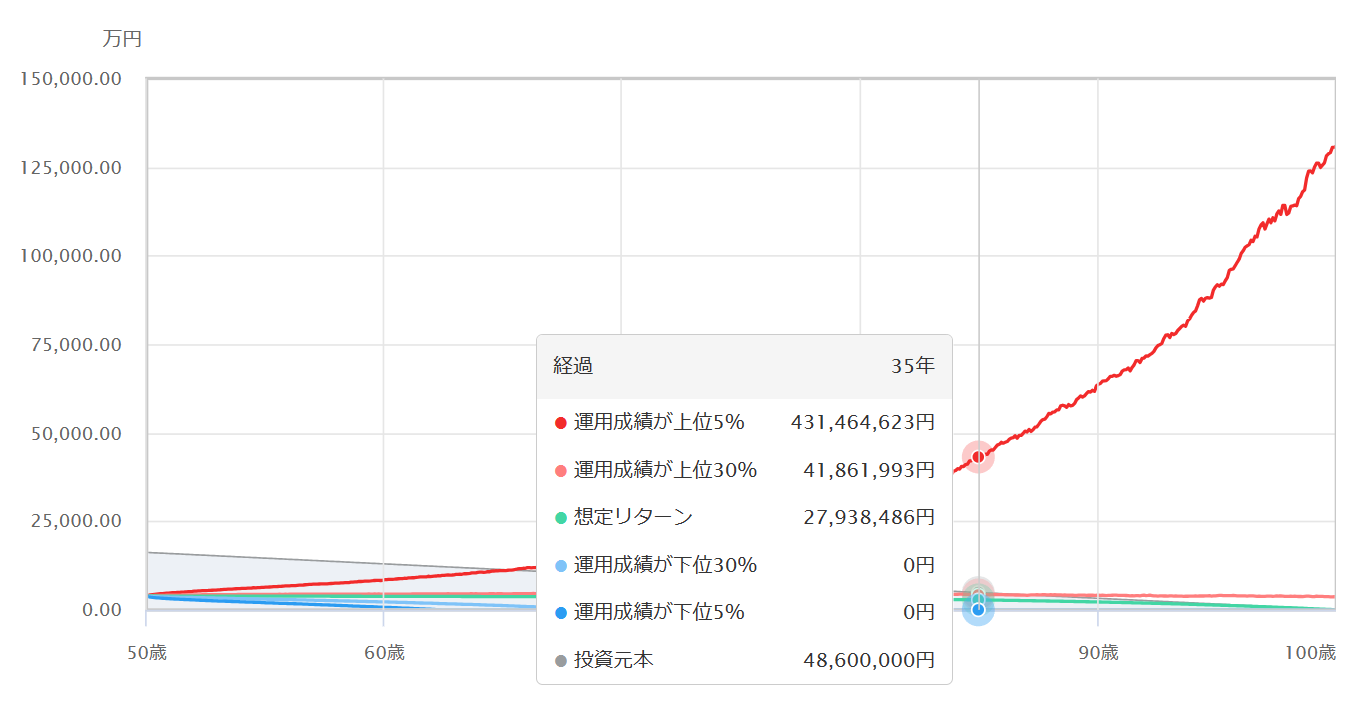1369x721 pixels.
Task: Click the 万円 unit label
Action: [x=122, y=39]
